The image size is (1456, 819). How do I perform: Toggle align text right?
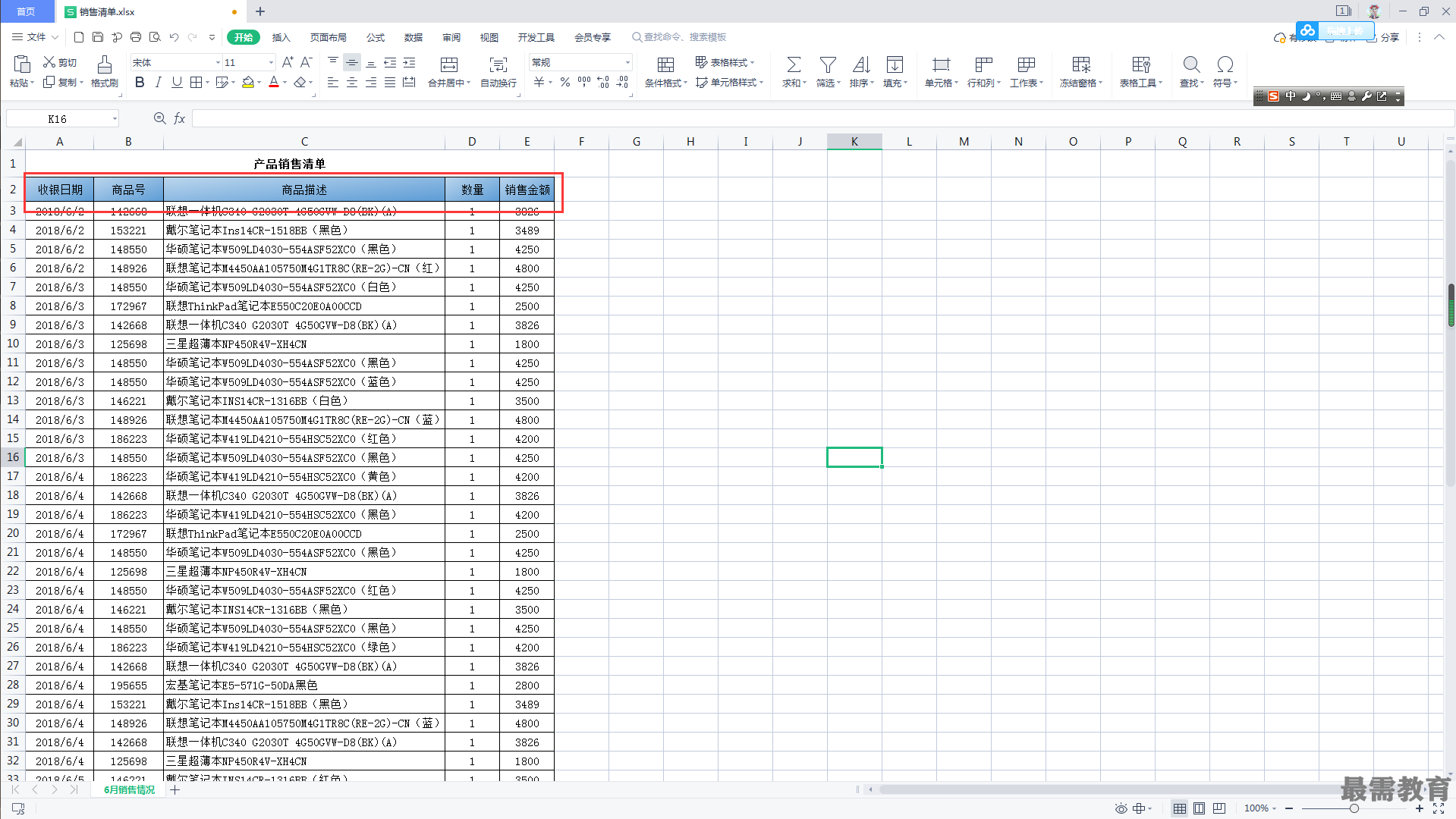coord(371,82)
